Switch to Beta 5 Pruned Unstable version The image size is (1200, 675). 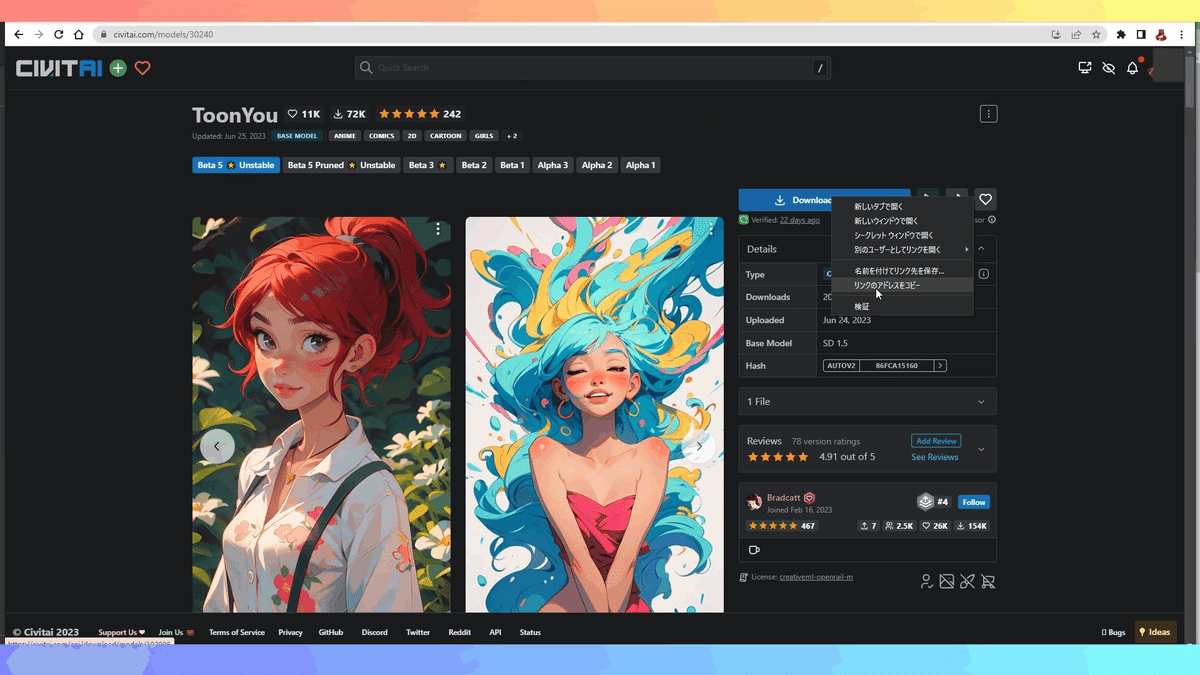pyautogui.click(x=342, y=165)
